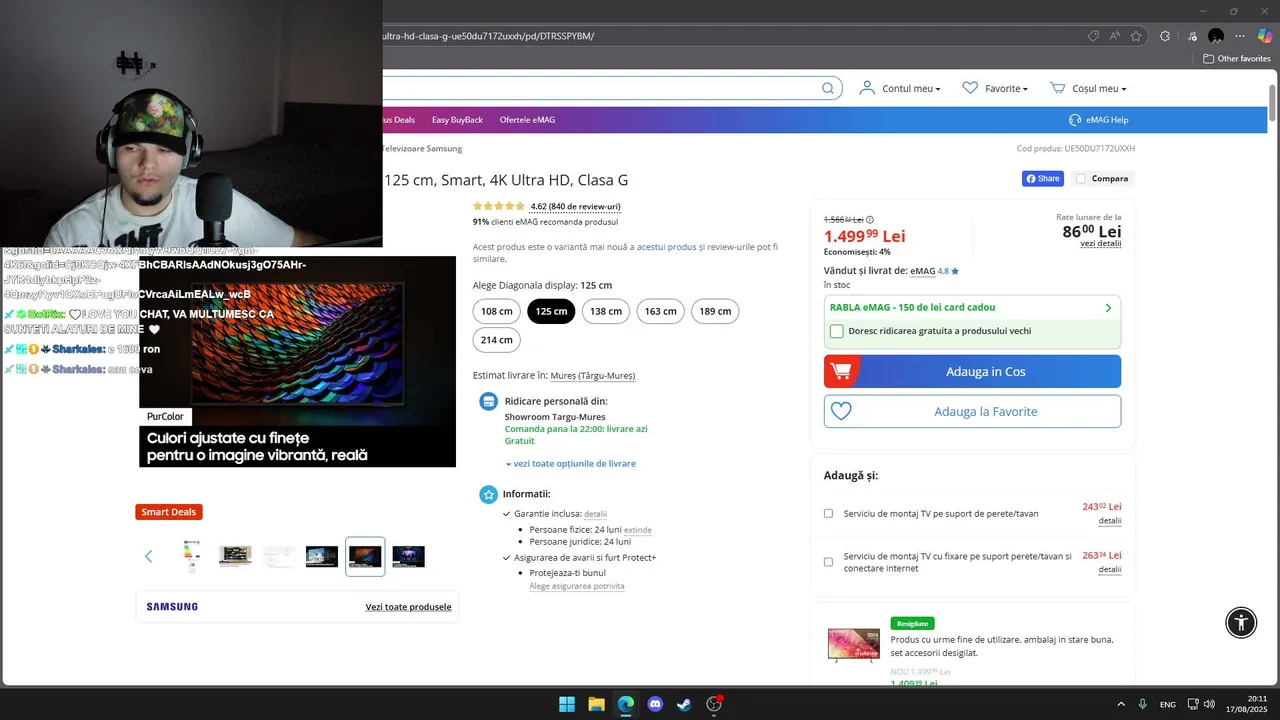
Task: Choose the 214 cm diagonal option
Action: pyautogui.click(x=497, y=340)
